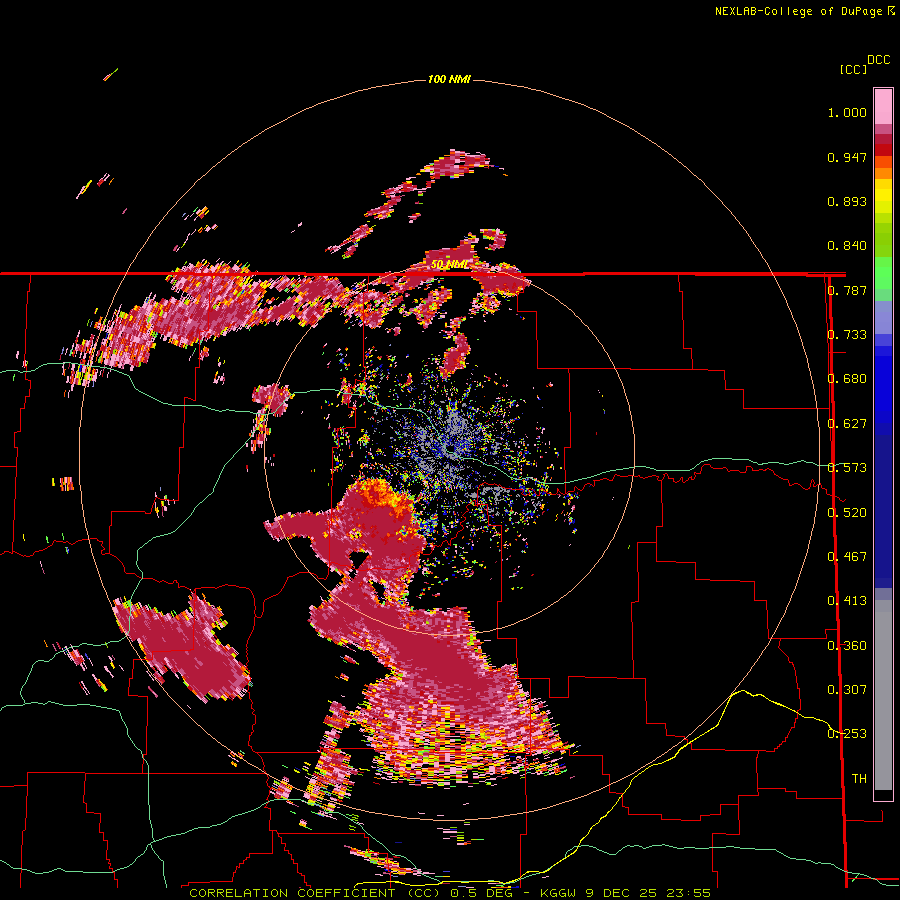Pick the bright green color bar segment

(883, 273)
